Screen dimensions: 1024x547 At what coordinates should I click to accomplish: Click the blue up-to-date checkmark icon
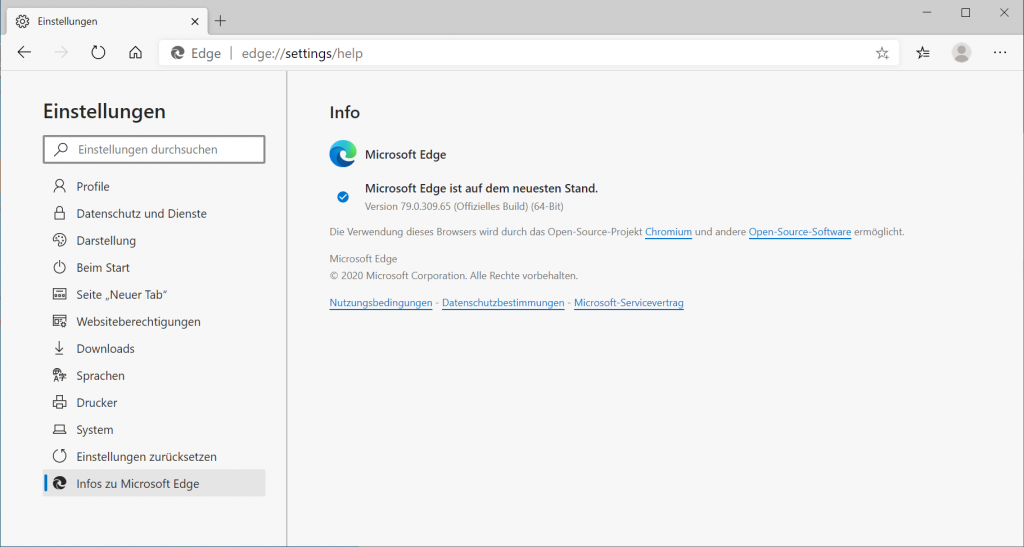pos(343,196)
